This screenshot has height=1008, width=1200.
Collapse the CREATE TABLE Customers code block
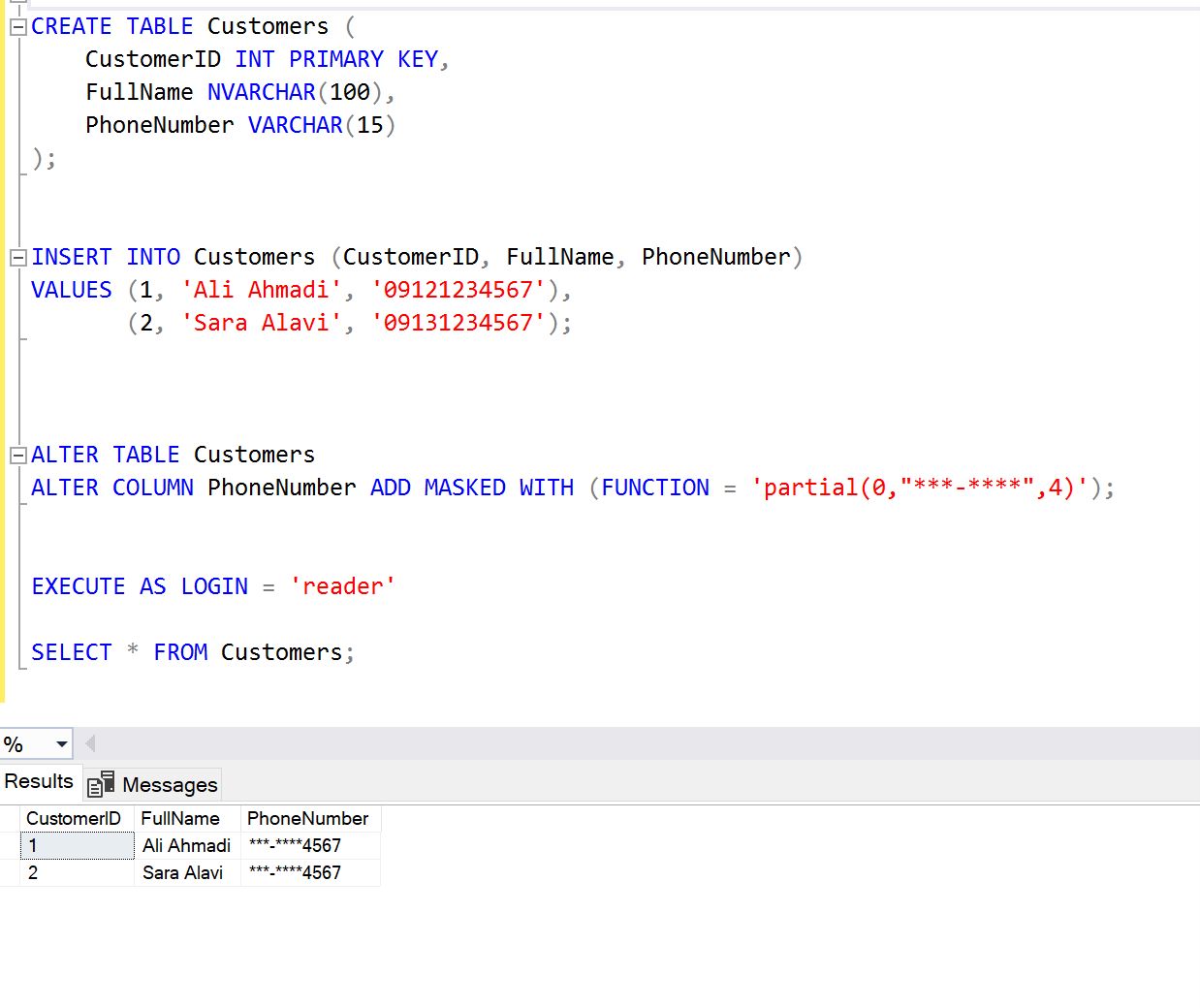(x=17, y=27)
